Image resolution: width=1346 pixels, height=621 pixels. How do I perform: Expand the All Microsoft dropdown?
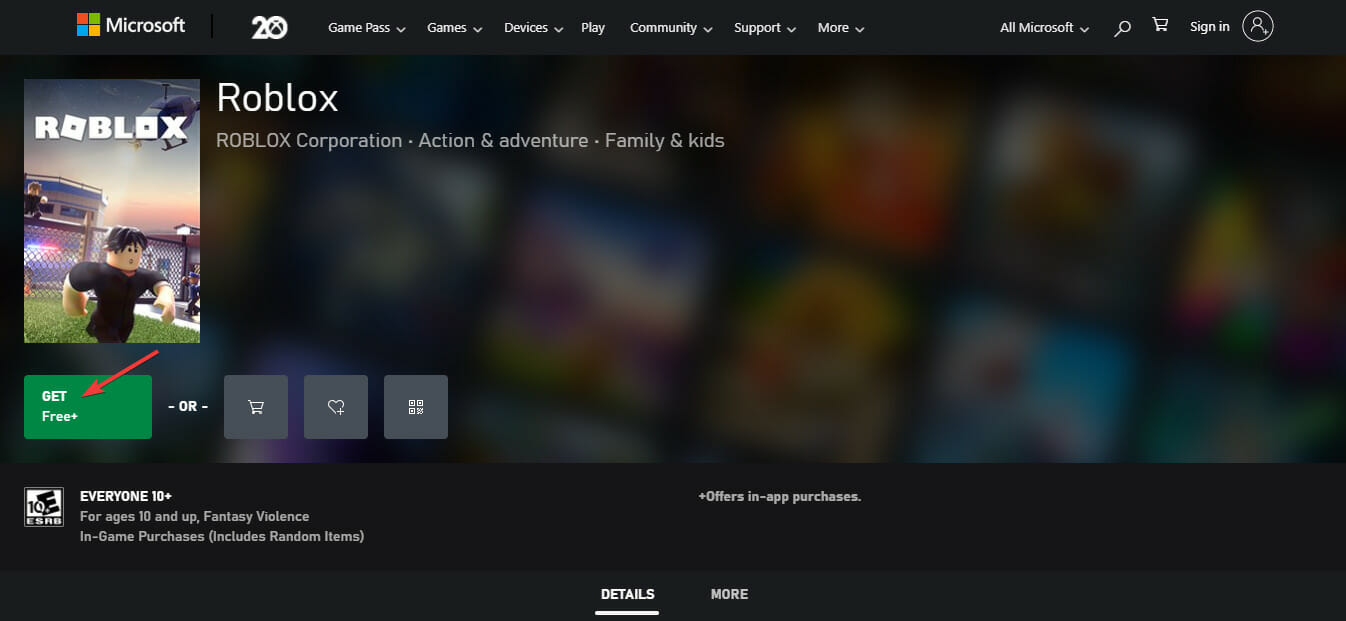pos(1037,28)
